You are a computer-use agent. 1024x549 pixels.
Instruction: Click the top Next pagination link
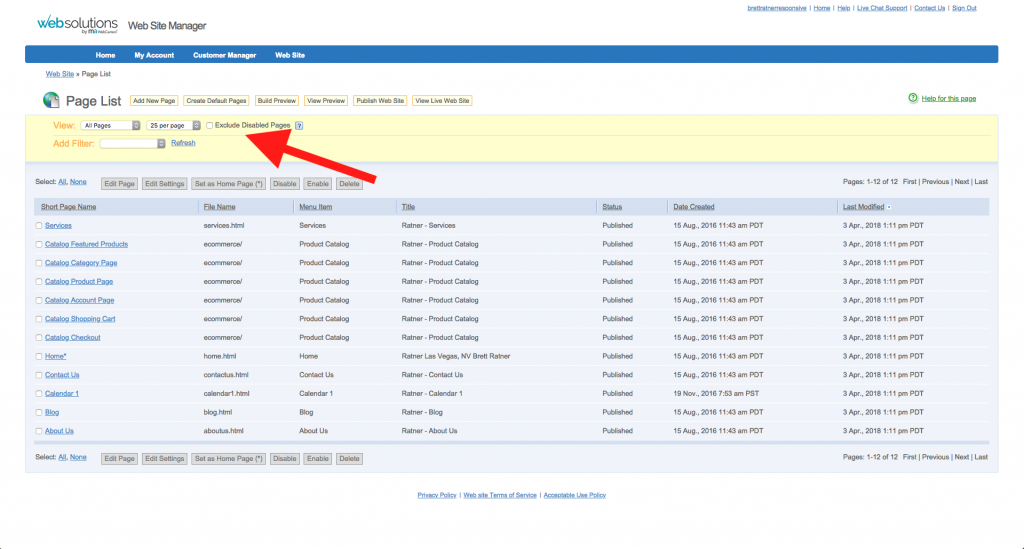tap(961, 182)
